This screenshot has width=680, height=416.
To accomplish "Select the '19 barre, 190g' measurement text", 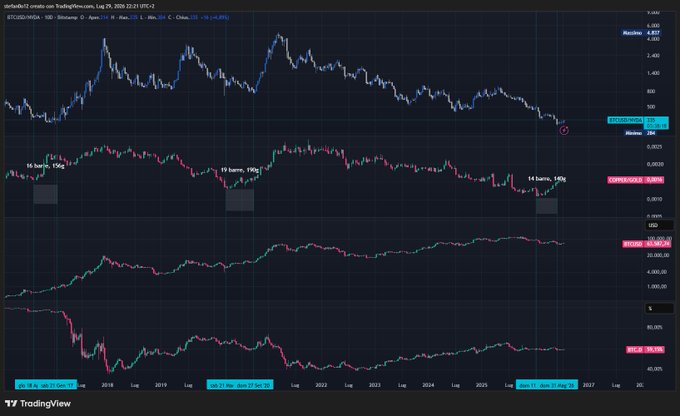I will coord(239,170).
